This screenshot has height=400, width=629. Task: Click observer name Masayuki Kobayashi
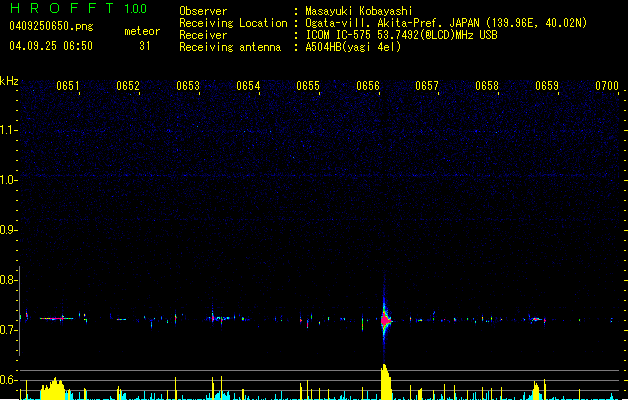point(359,11)
